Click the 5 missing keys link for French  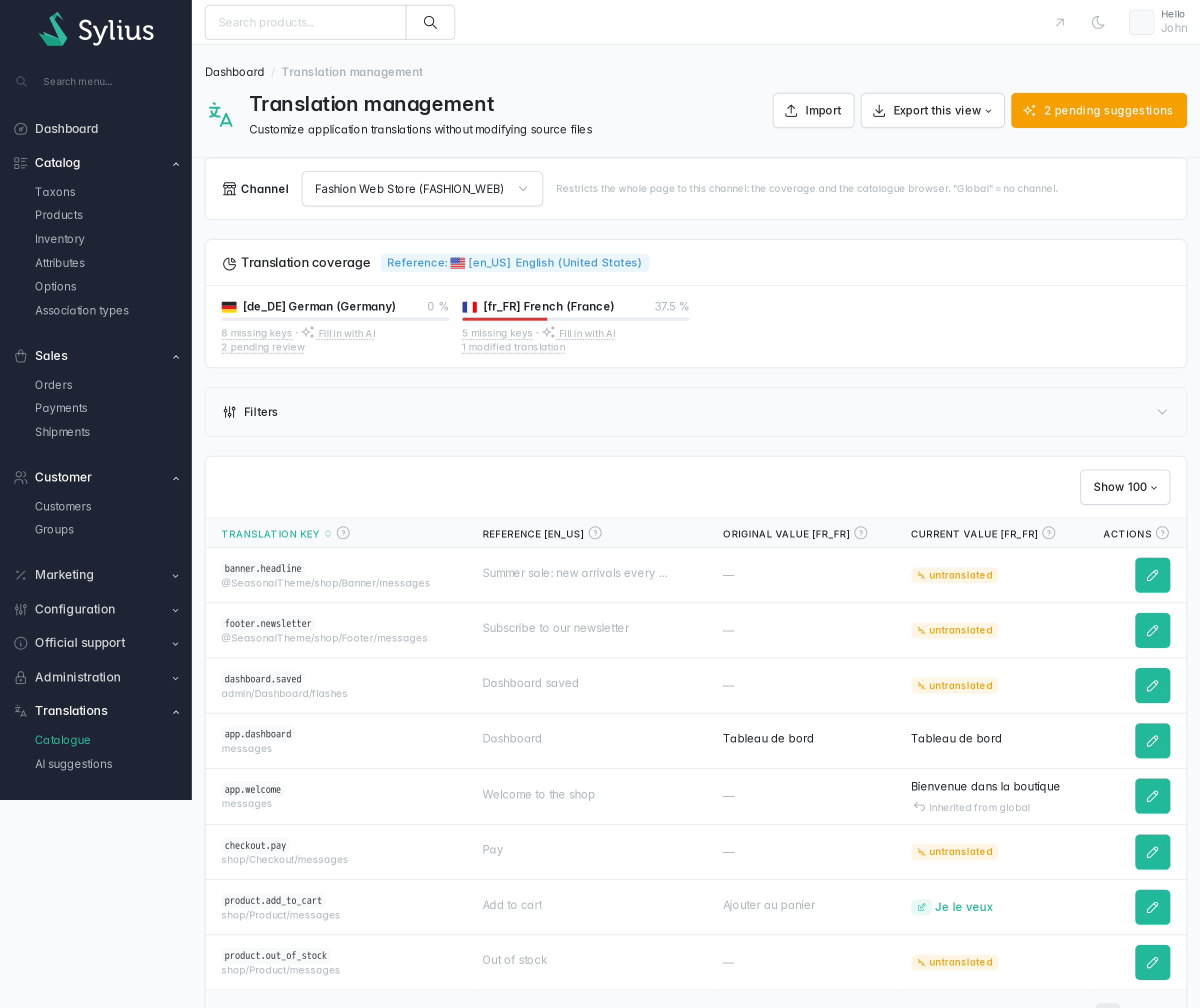coord(497,333)
